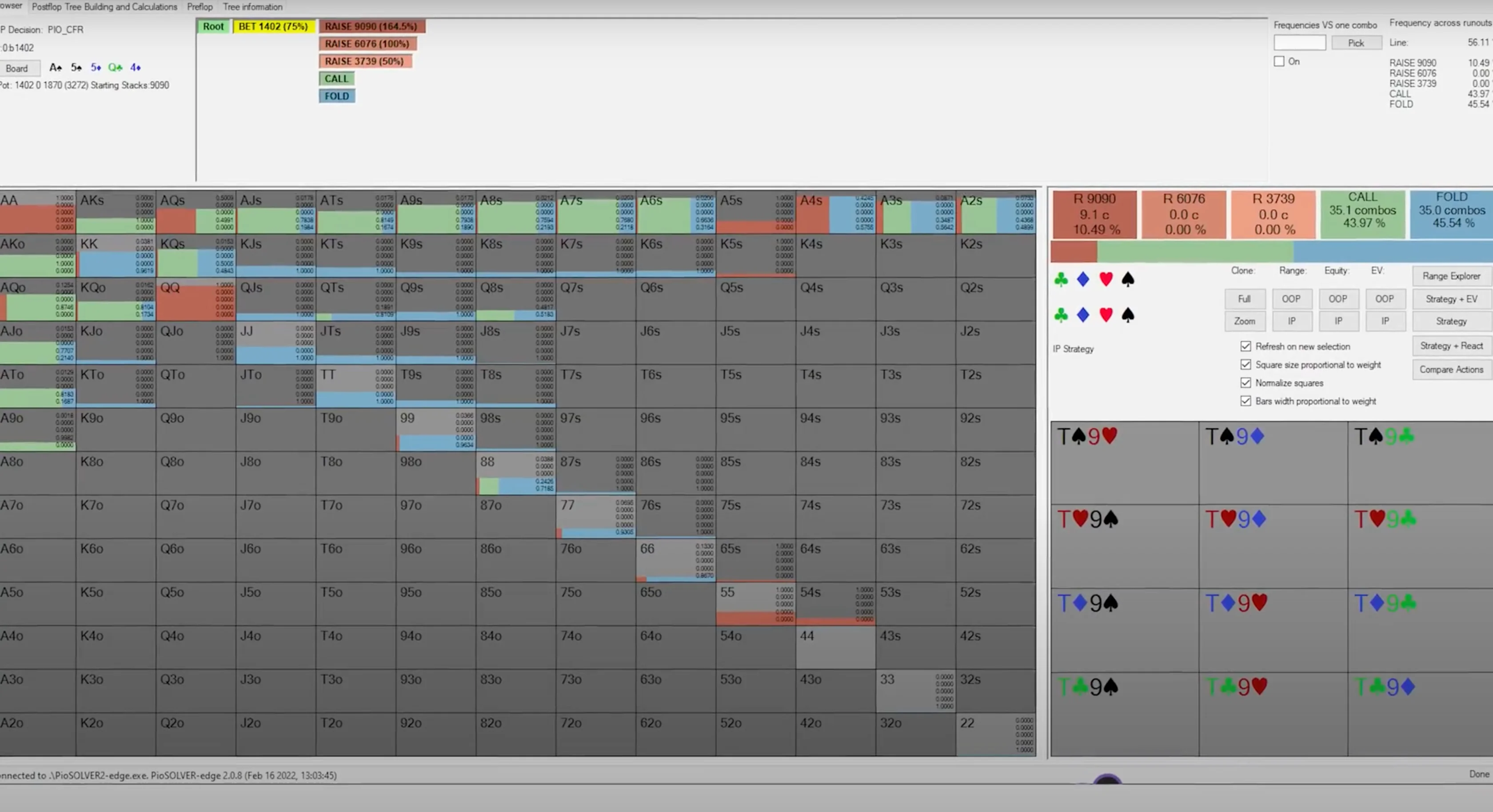Choose the FOLD node in the tree

point(337,96)
